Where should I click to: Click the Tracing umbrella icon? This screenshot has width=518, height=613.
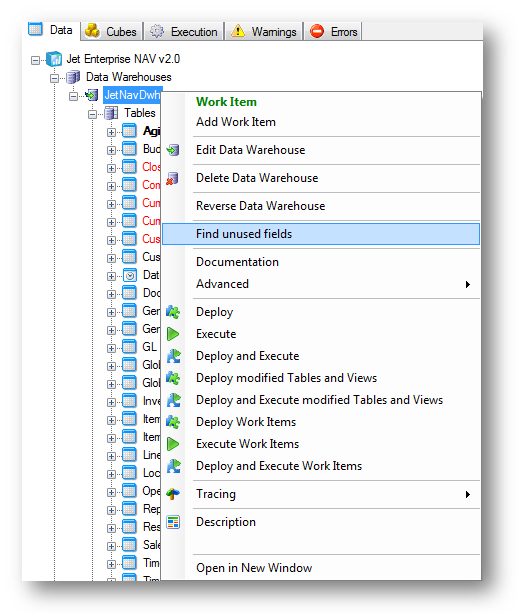pyautogui.click(x=173, y=494)
